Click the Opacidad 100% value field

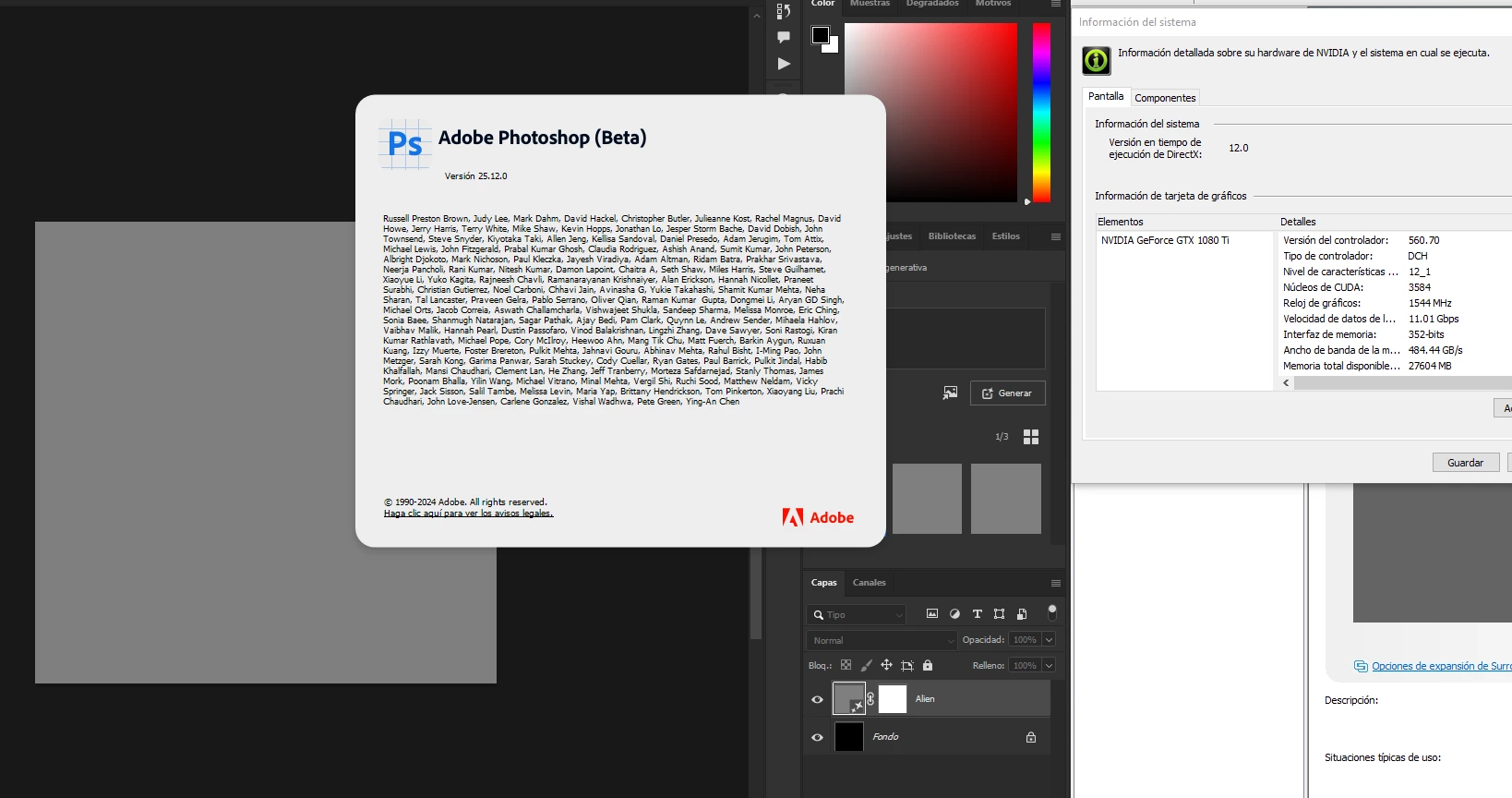click(1025, 639)
